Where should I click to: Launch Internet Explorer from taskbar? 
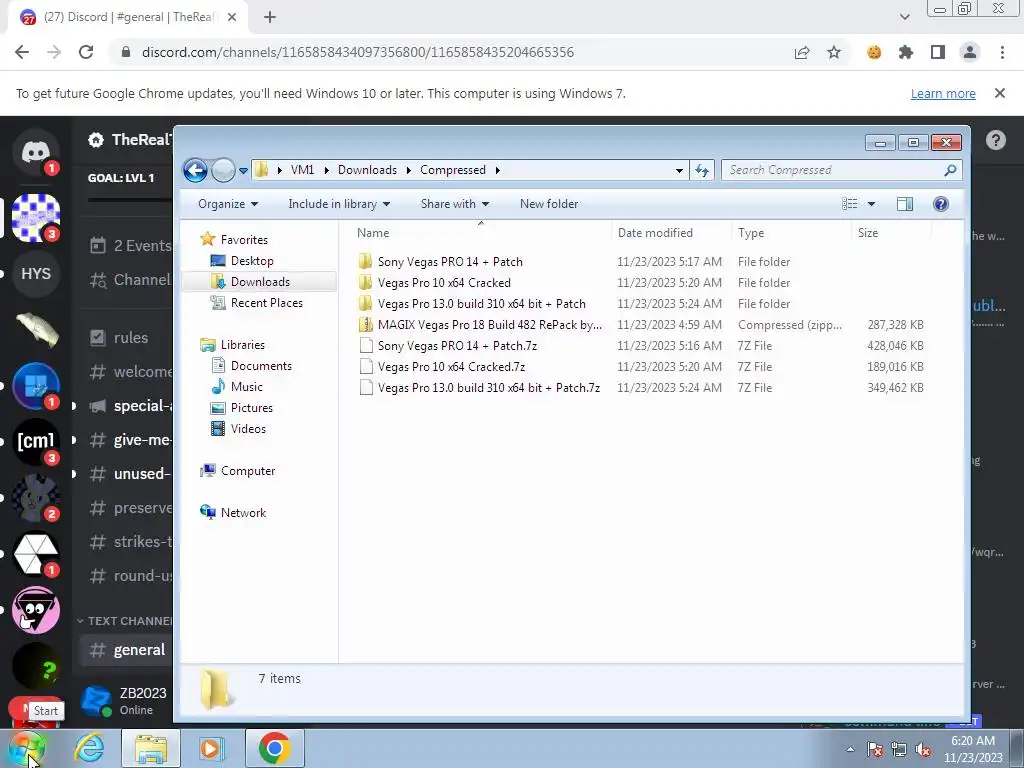pyautogui.click(x=89, y=748)
